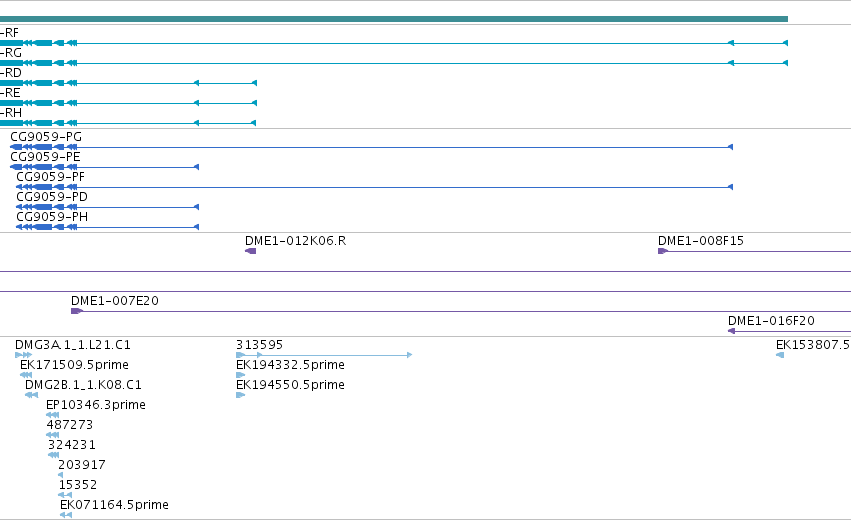Screen dimensions: 851x520
Task: Select the 15352 EST label
Action: point(77,485)
